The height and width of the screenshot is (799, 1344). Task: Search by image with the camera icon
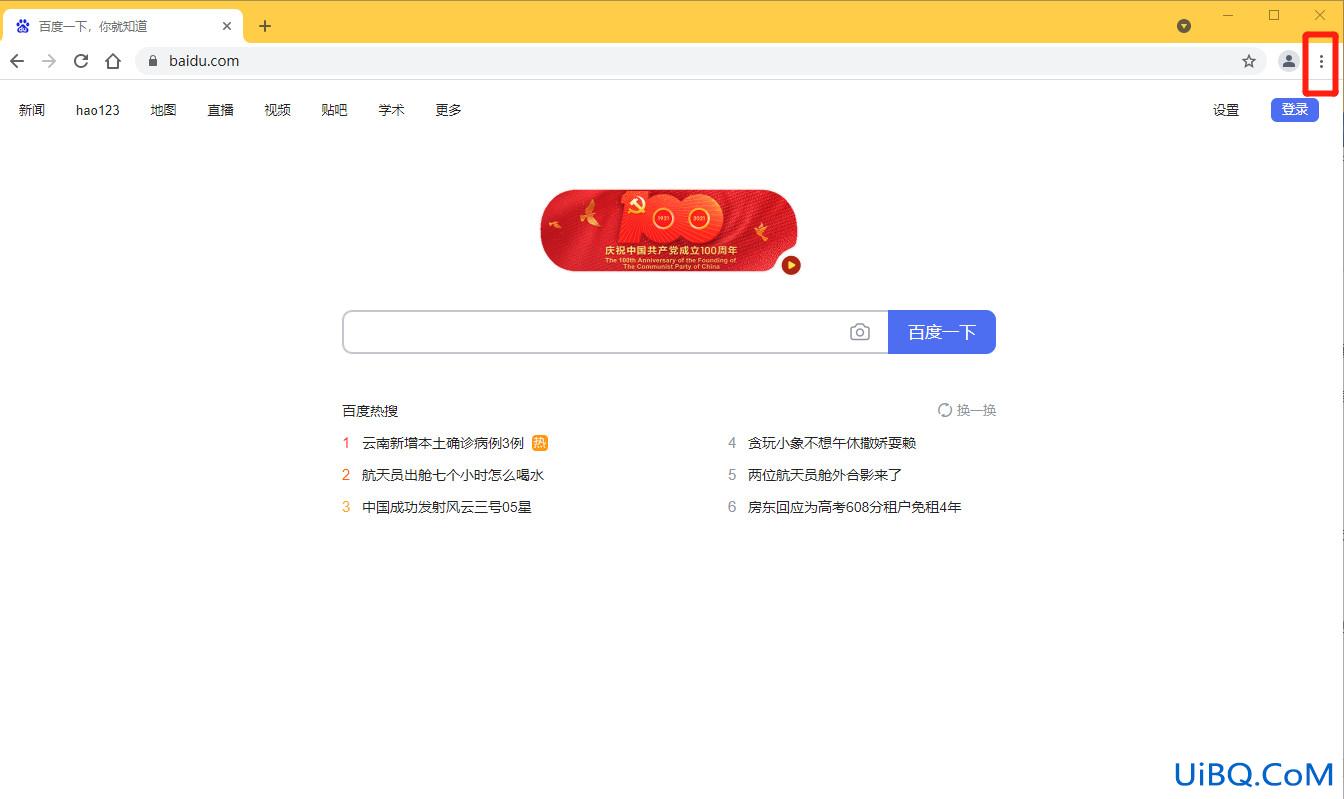(x=860, y=332)
